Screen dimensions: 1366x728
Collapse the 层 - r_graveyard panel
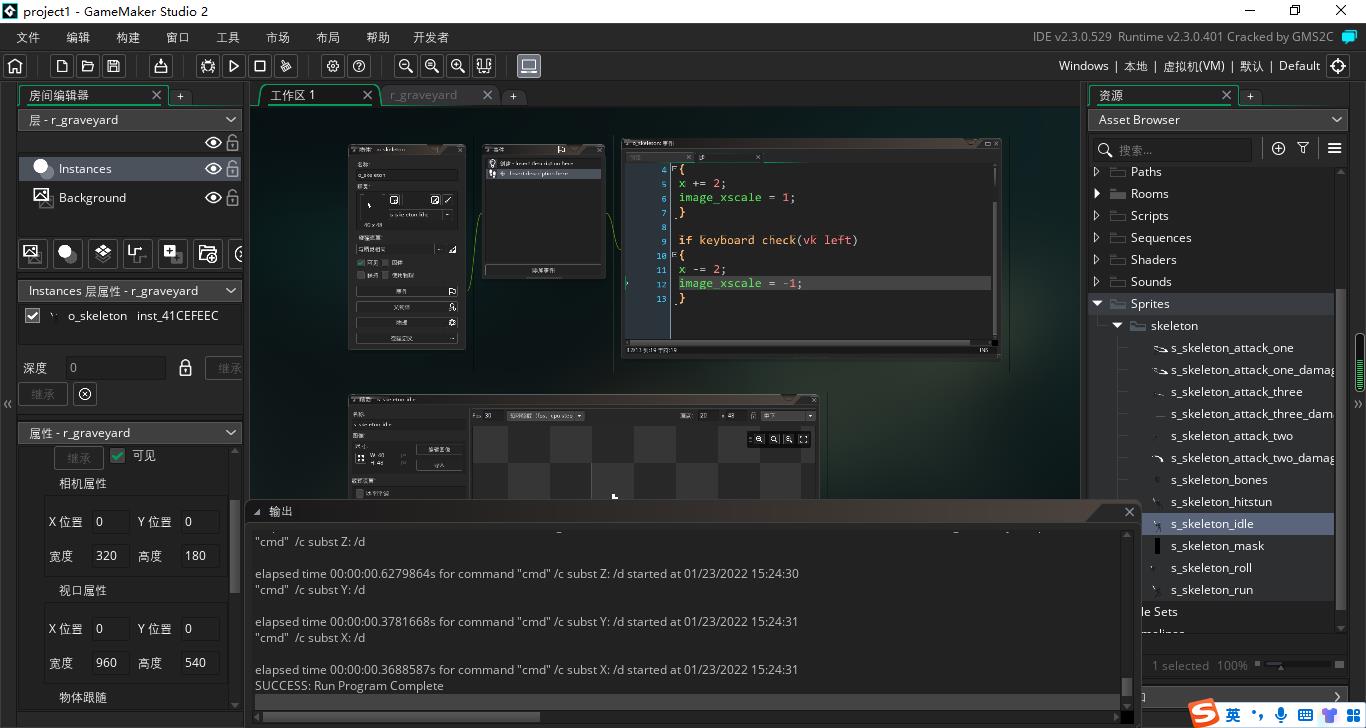[x=231, y=120]
